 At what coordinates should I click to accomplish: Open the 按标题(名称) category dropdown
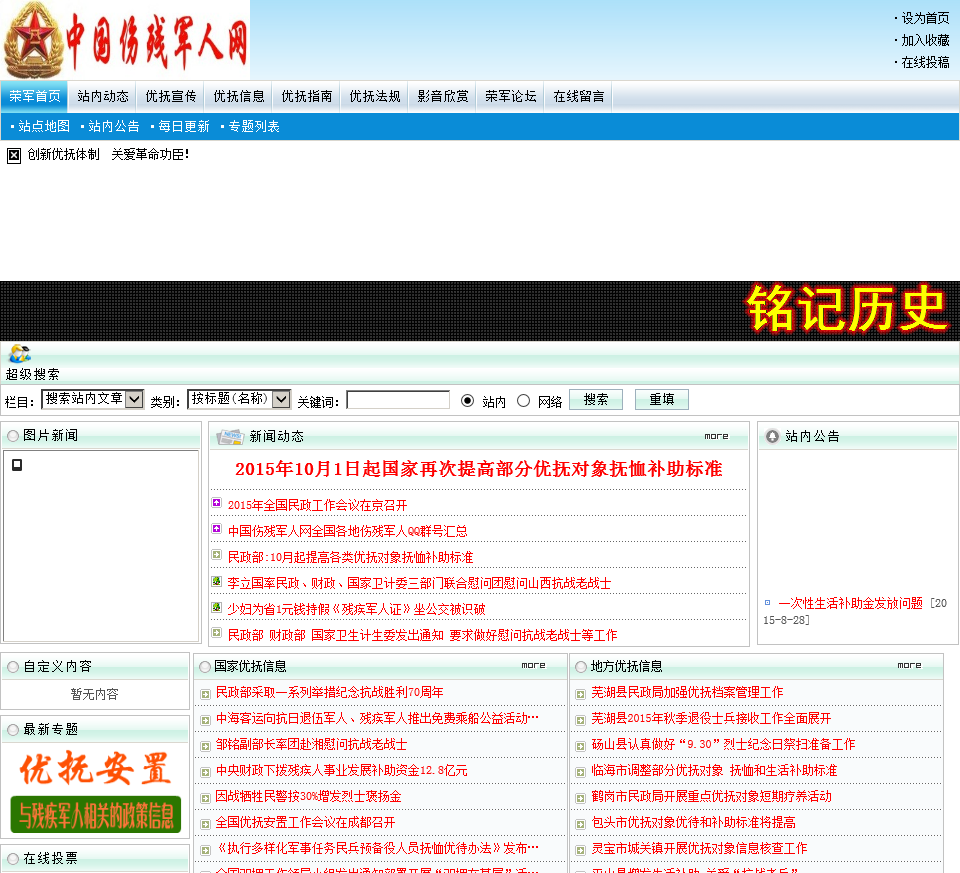tap(239, 399)
